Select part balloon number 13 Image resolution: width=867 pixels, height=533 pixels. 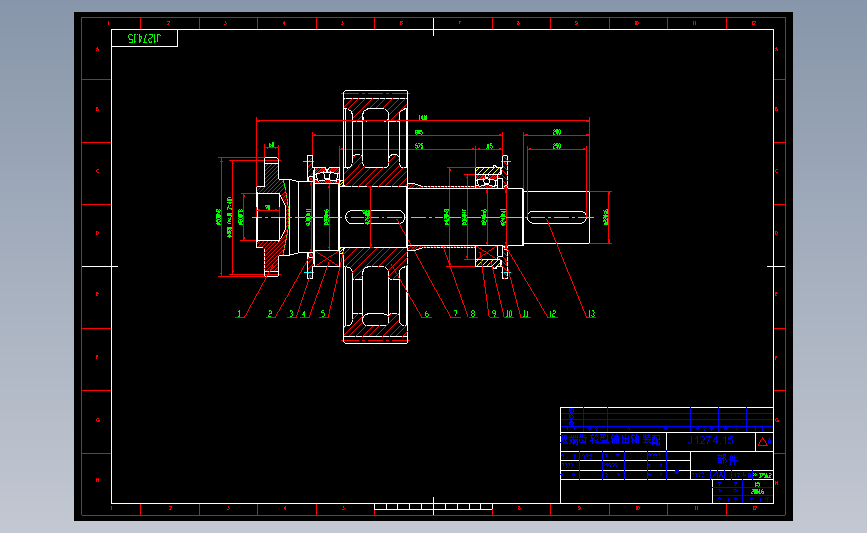591,313
